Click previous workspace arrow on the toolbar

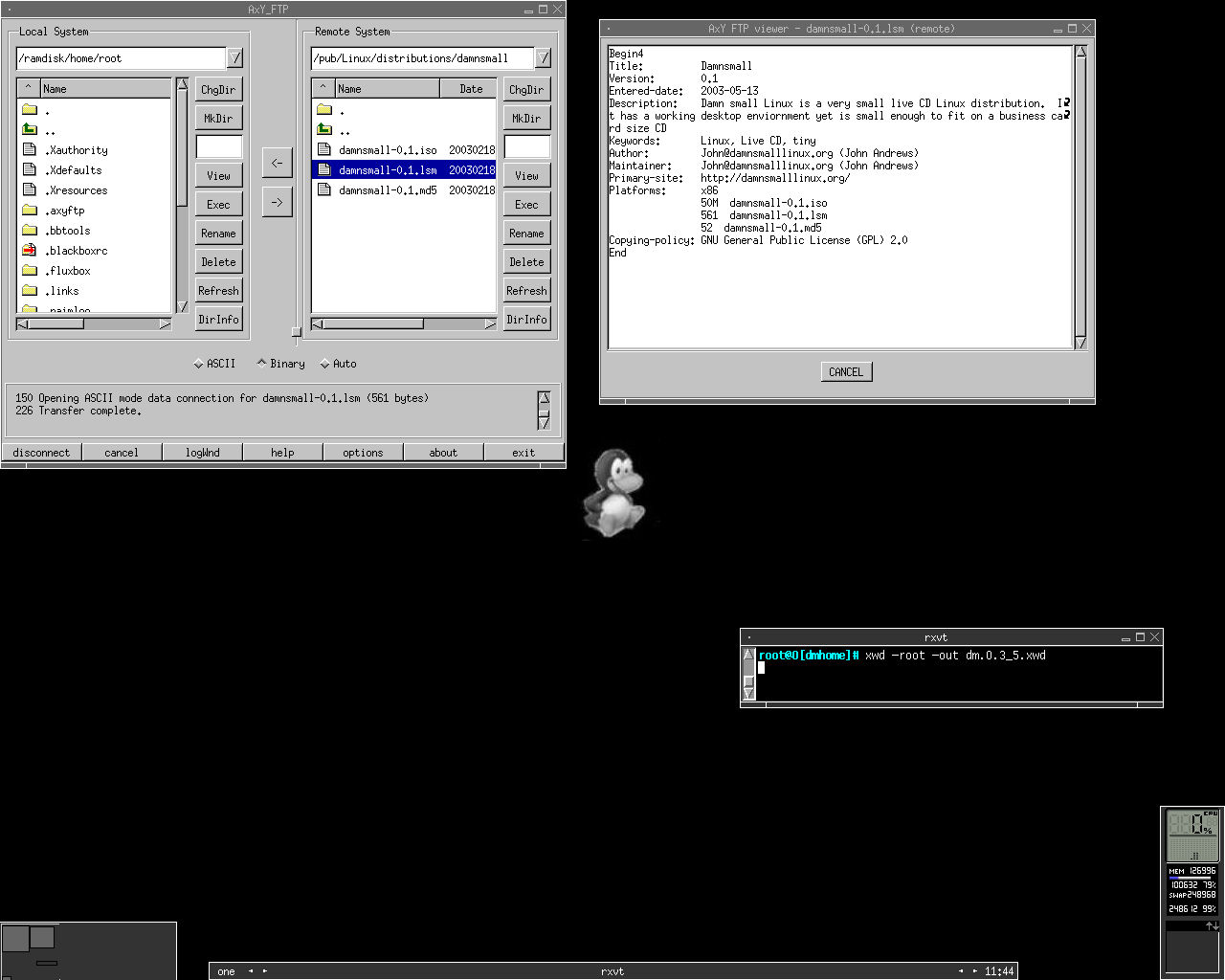pyautogui.click(x=251, y=970)
